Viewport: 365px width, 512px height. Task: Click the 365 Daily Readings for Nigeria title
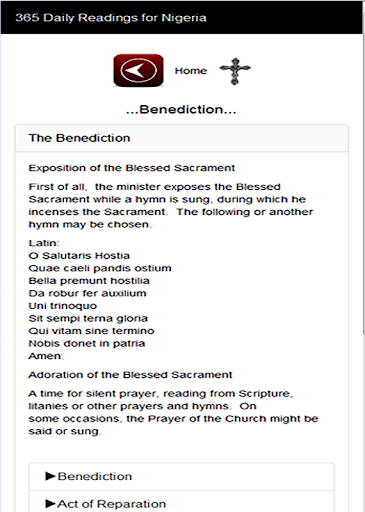111,18
